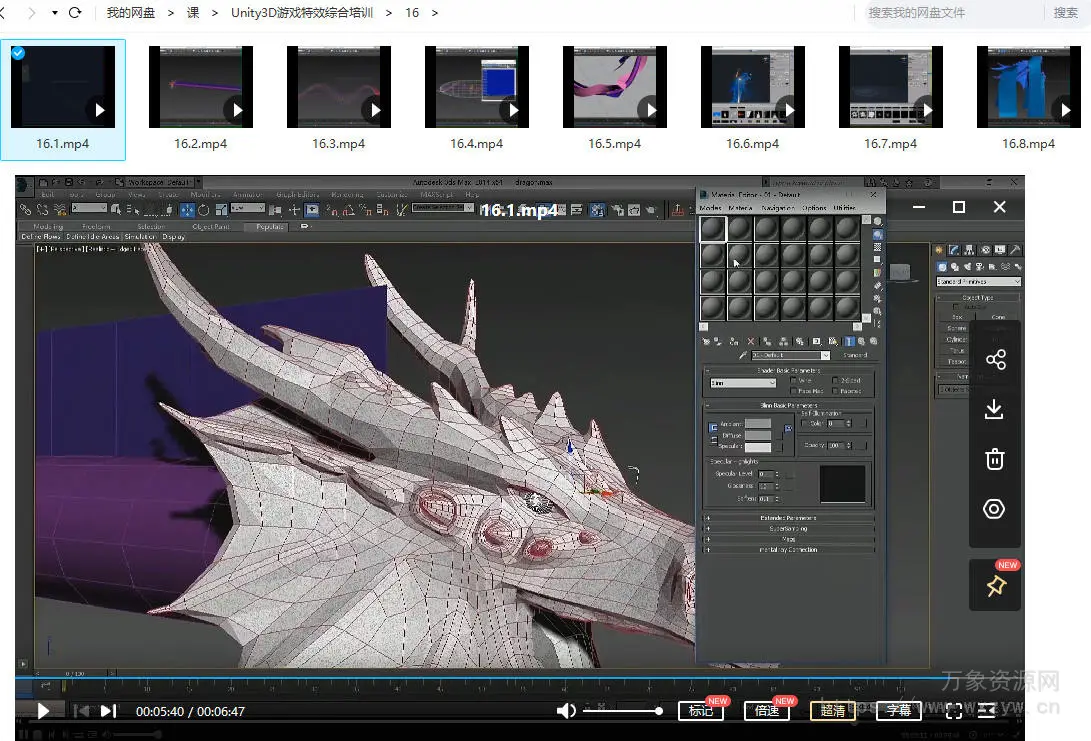The width and height of the screenshot is (1091, 741).
Task: Pin the player window with pin icon
Action: coord(996,587)
